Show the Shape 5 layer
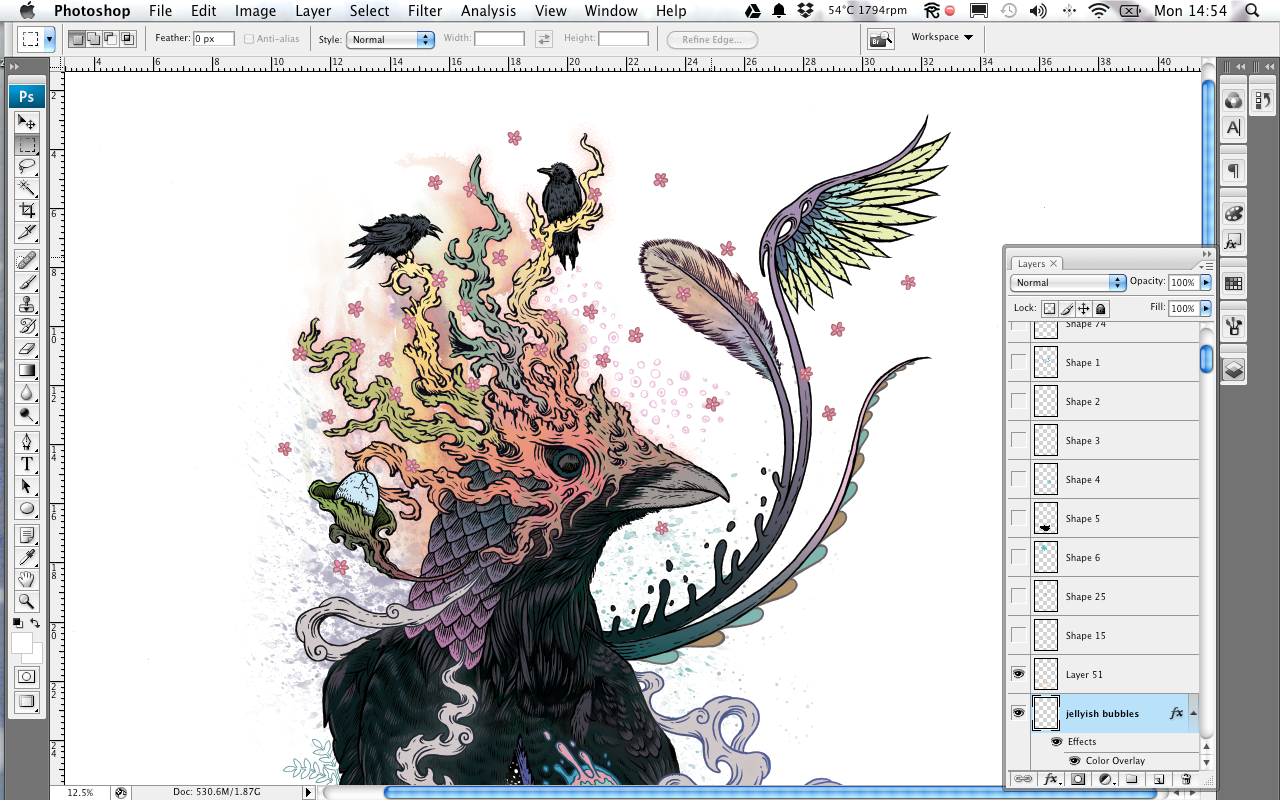Viewport: 1280px width, 800px height. 1018,518
